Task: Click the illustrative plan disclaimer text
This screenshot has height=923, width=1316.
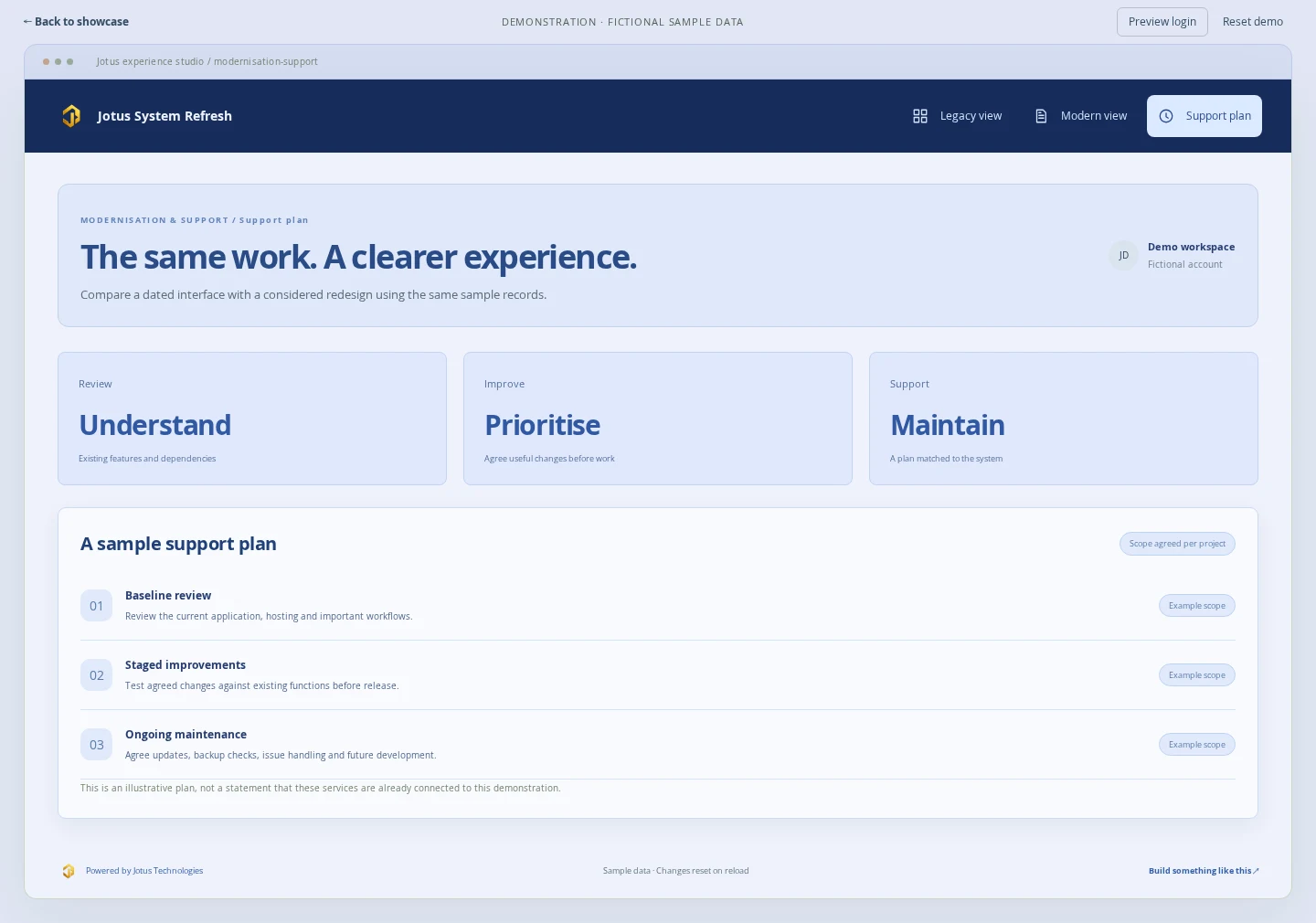Action: pos(321,788)
